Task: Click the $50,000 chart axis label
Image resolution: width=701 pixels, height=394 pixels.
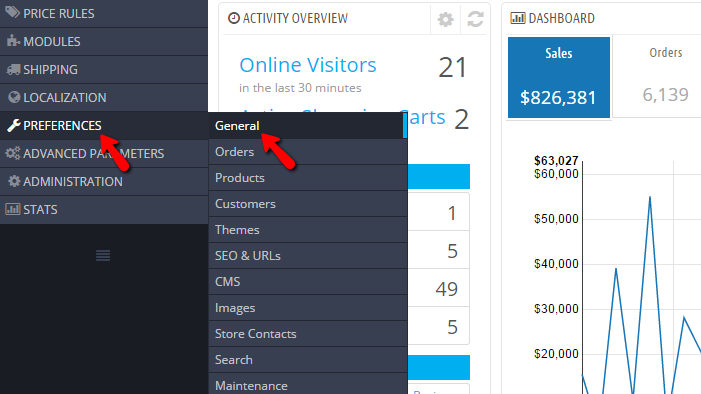Action: tap(556, 219)
